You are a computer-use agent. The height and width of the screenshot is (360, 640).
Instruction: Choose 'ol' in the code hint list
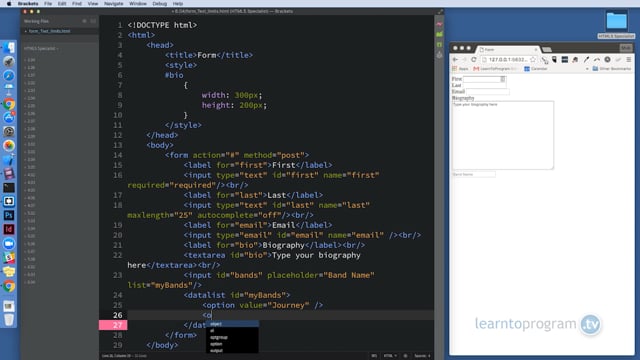coord(232,331)
